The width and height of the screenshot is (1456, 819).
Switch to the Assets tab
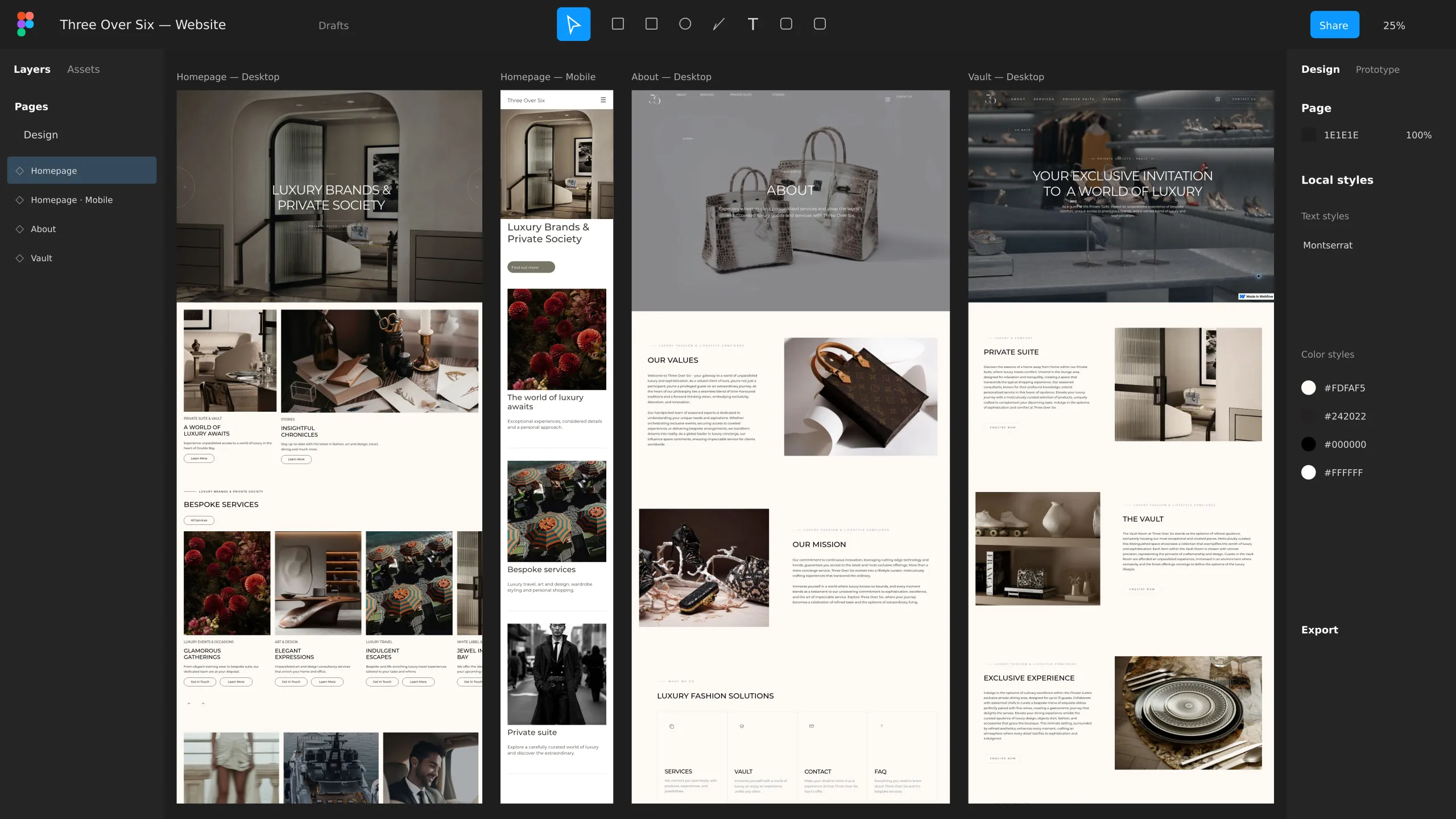pyautogui.click(x=83, y=69)
